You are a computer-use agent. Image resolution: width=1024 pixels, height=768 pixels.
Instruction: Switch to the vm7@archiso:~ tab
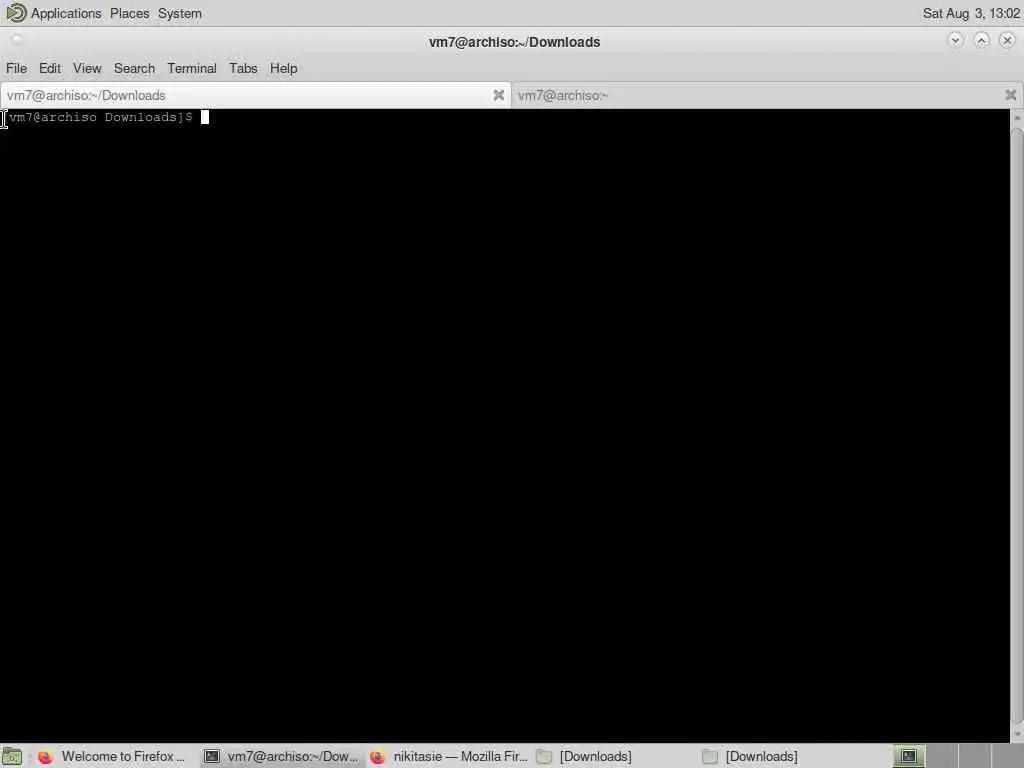pyautogui.click(x=767, y=95)
